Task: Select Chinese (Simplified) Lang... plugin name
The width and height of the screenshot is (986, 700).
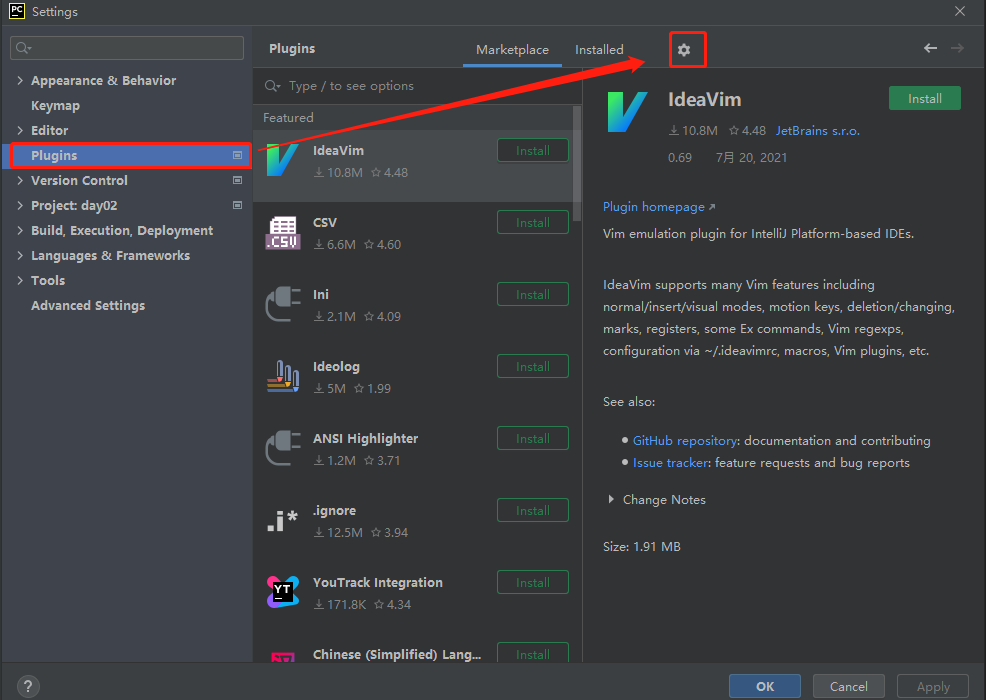Action: pos(397,654)
